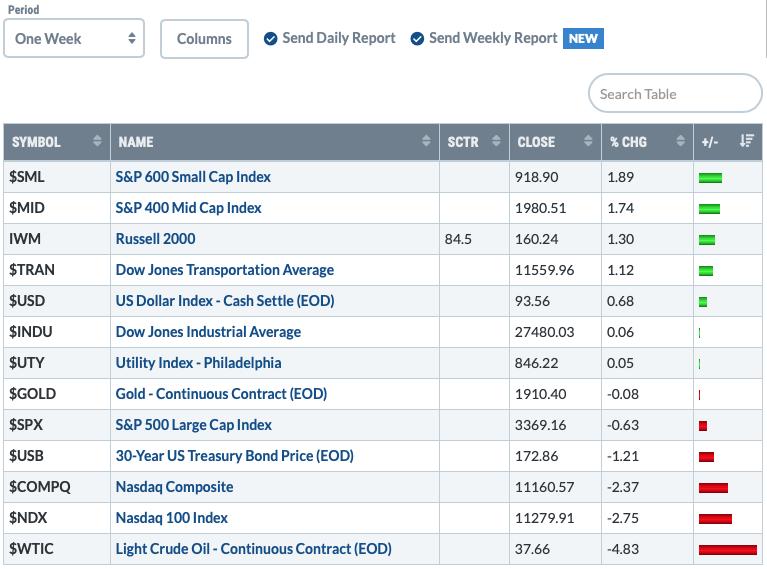Click the Columns button
The height and width of the screenshot is (569, 767).
coord(204,39)
